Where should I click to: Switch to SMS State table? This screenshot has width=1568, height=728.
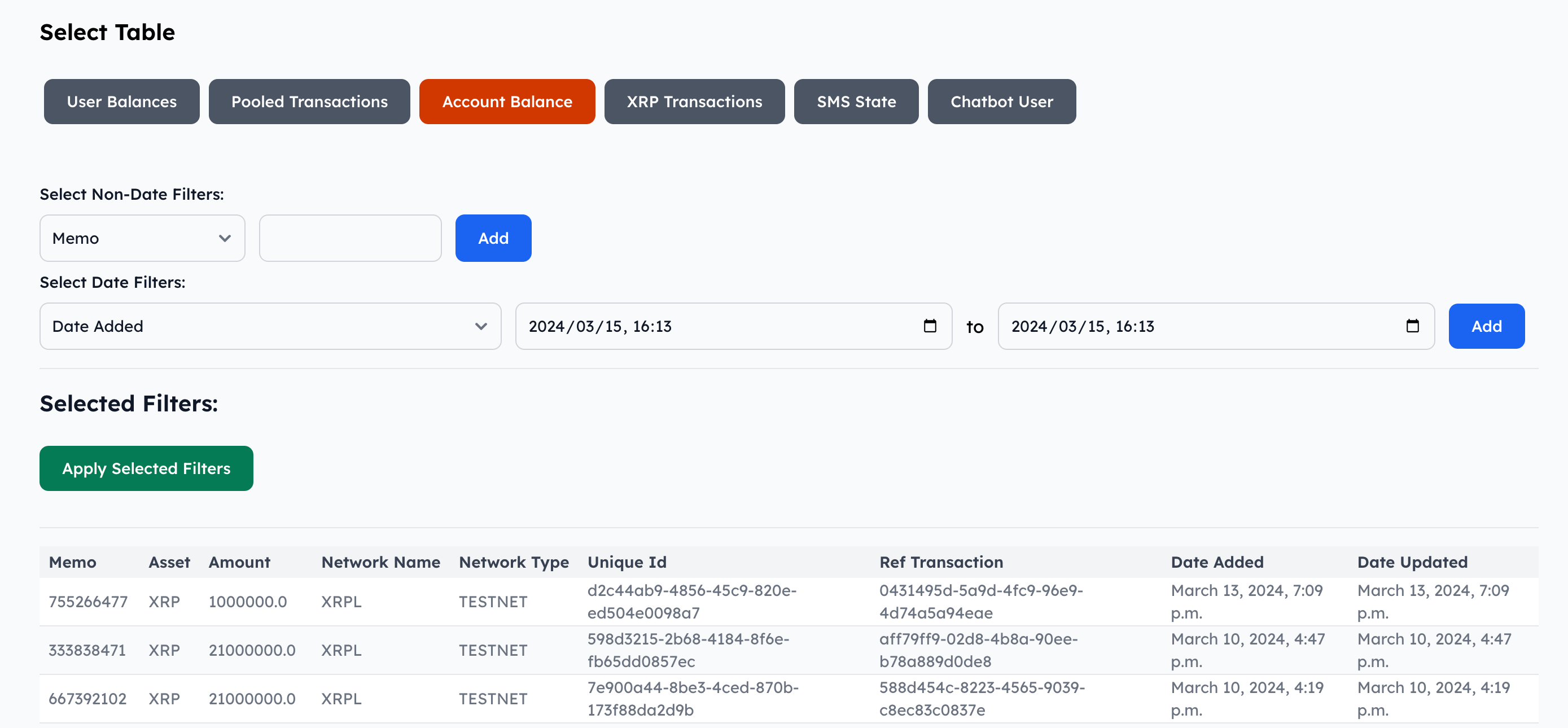(856, 102)
